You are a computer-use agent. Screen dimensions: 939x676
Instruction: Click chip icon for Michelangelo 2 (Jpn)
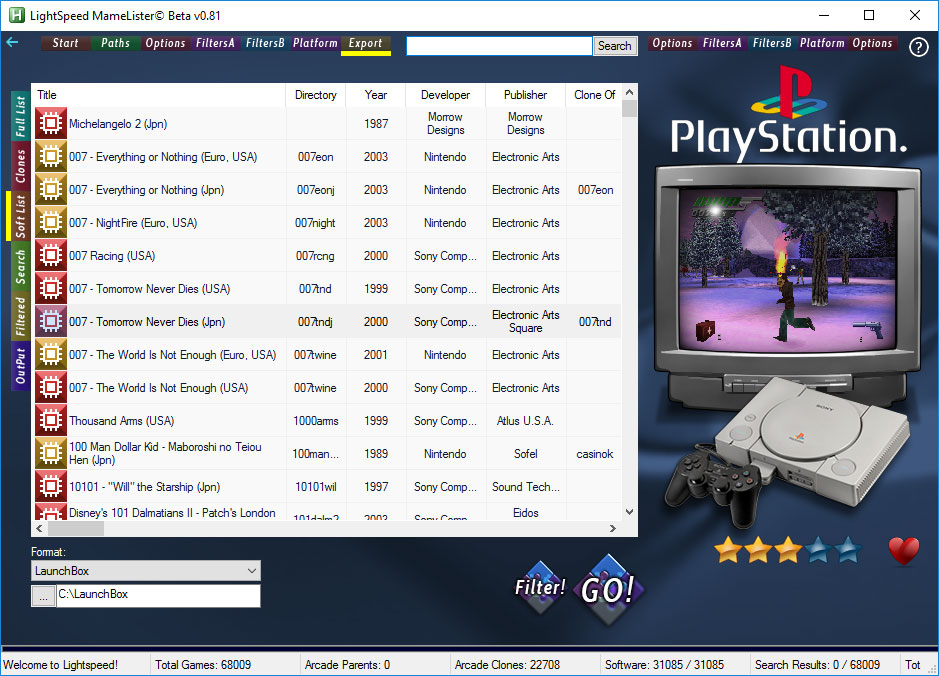(x=51, y=123)
